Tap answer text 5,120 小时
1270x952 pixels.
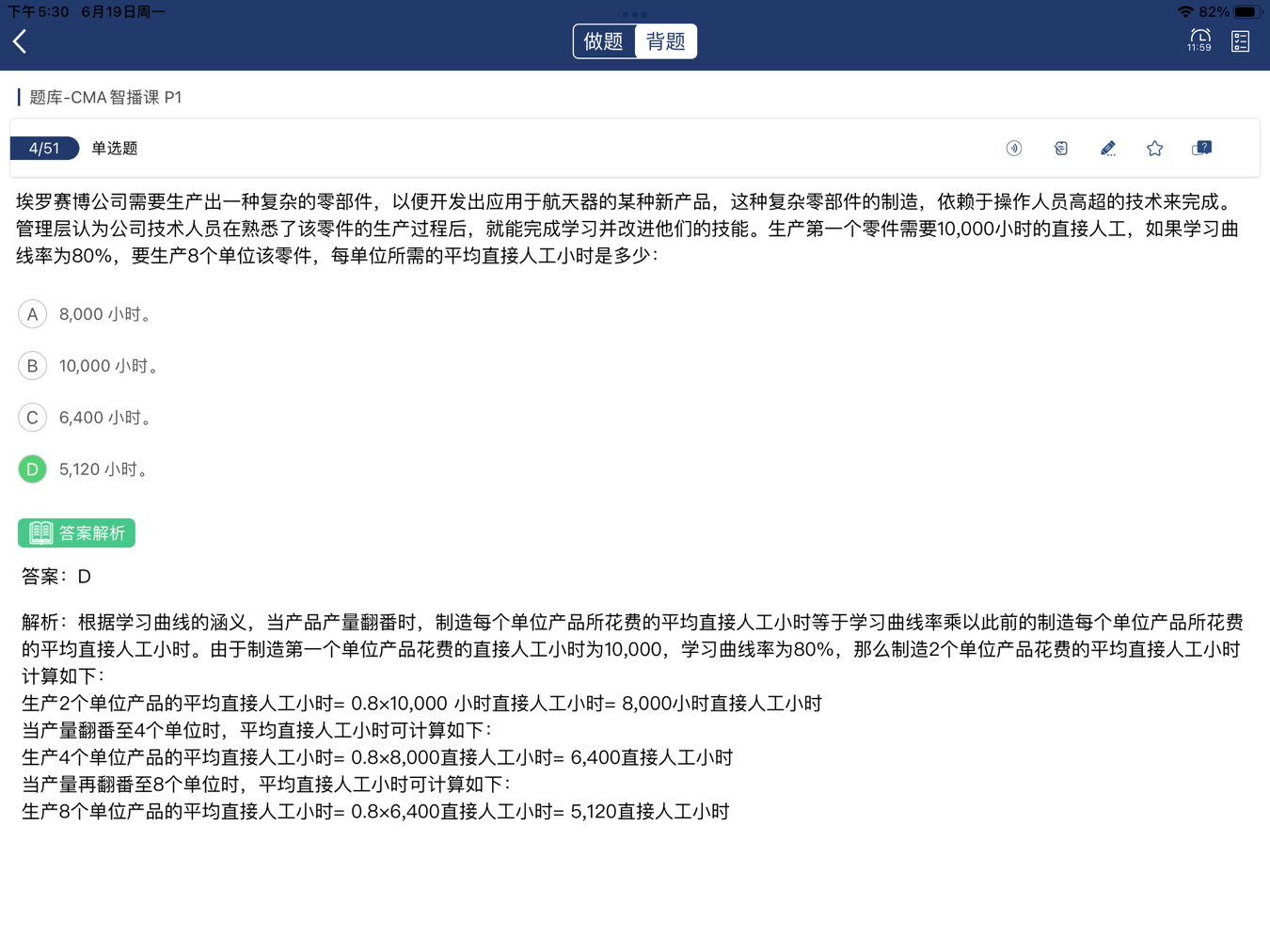[103, 469]
